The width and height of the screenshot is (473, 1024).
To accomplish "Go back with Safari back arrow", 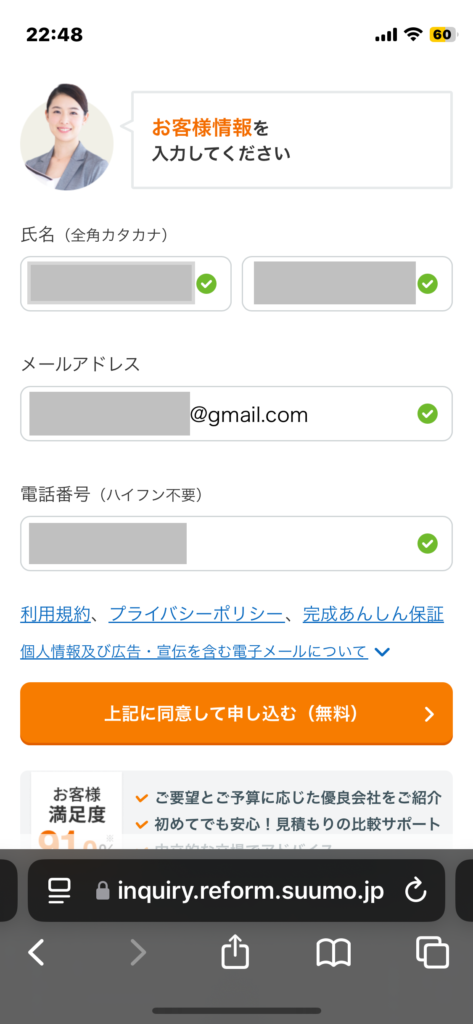I will [x=37, y=953].
